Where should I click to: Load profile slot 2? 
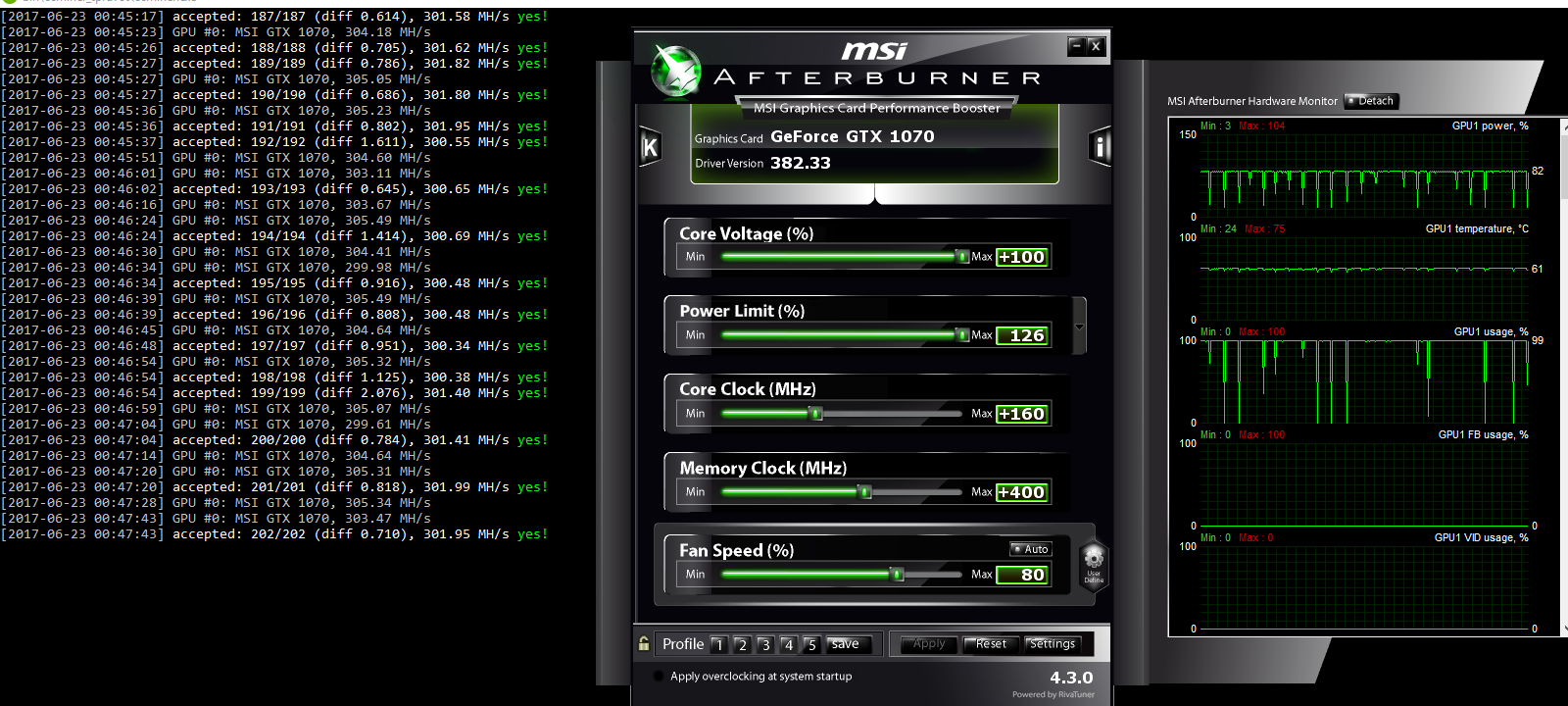click(742, 644)
